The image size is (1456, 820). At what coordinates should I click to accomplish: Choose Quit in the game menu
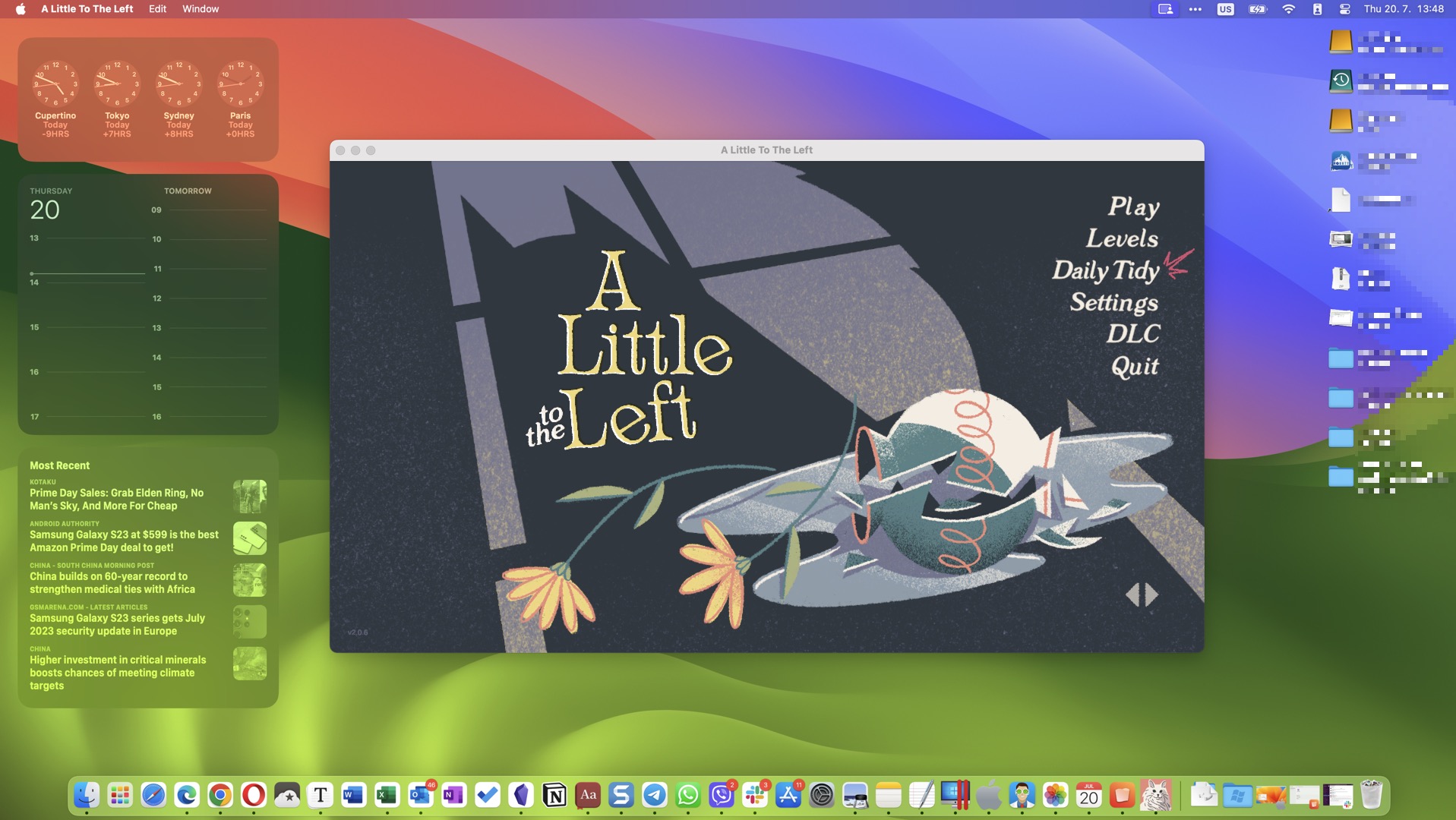1135,367
